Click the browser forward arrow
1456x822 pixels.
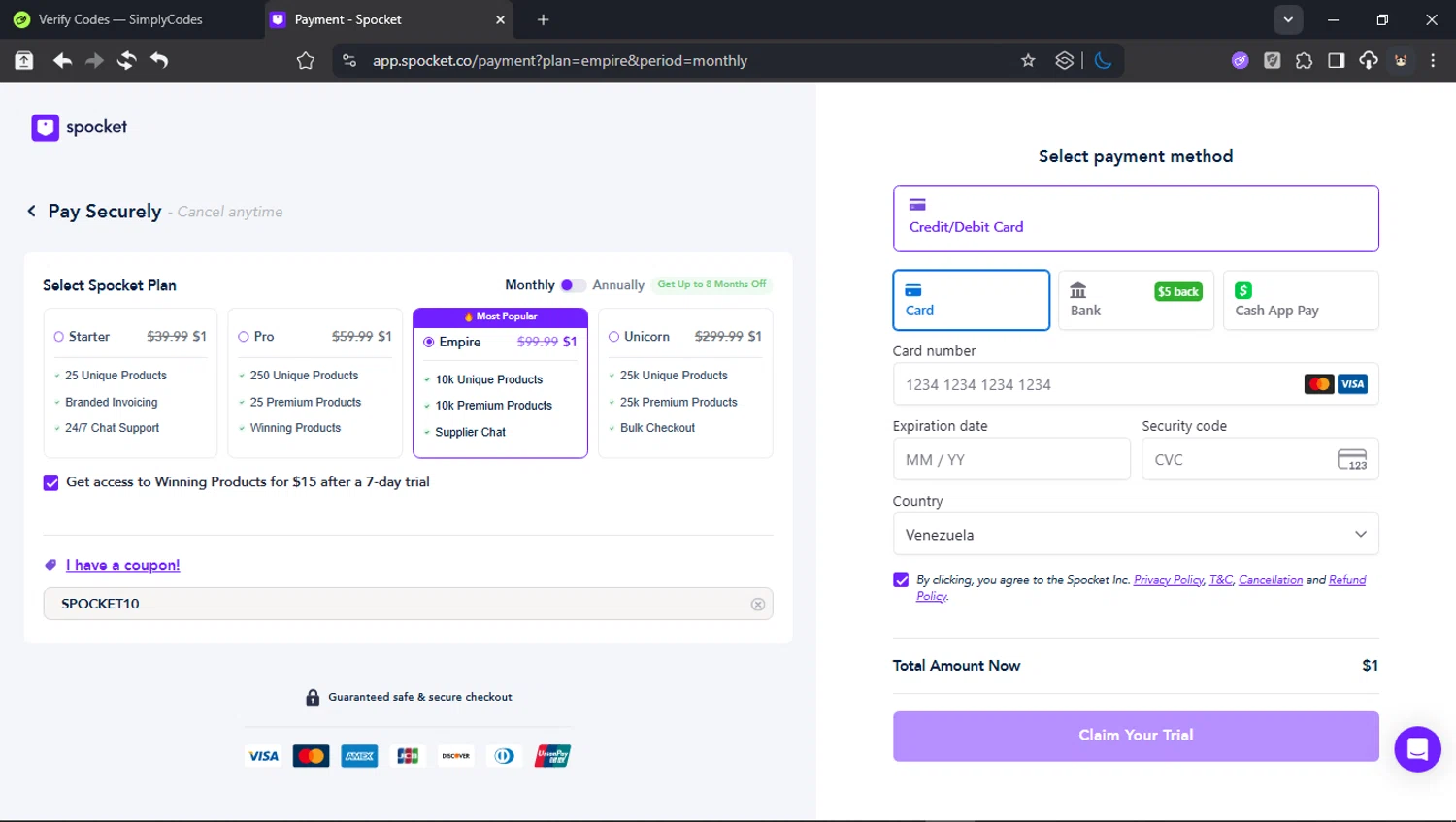click(94, 60)
